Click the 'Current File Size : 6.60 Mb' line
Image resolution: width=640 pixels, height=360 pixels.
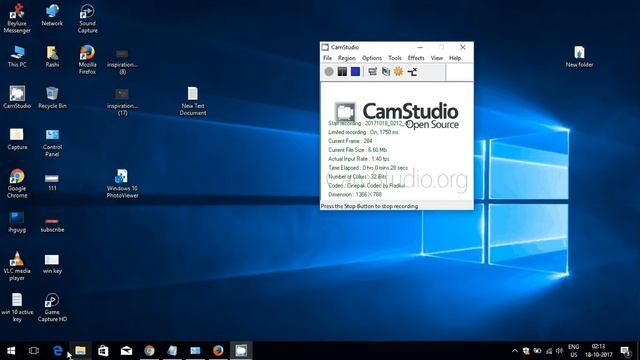click(357, 150)
